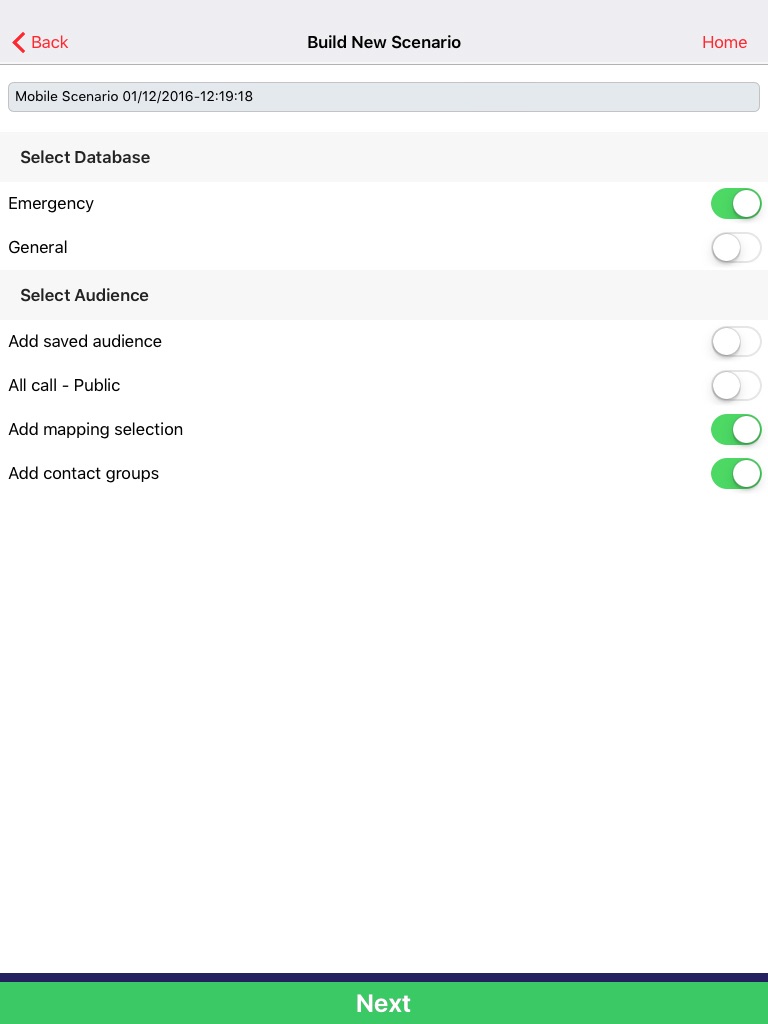768x1024 pixels.
Task: Go to the Home screen
Action: [x=724, y=42]
